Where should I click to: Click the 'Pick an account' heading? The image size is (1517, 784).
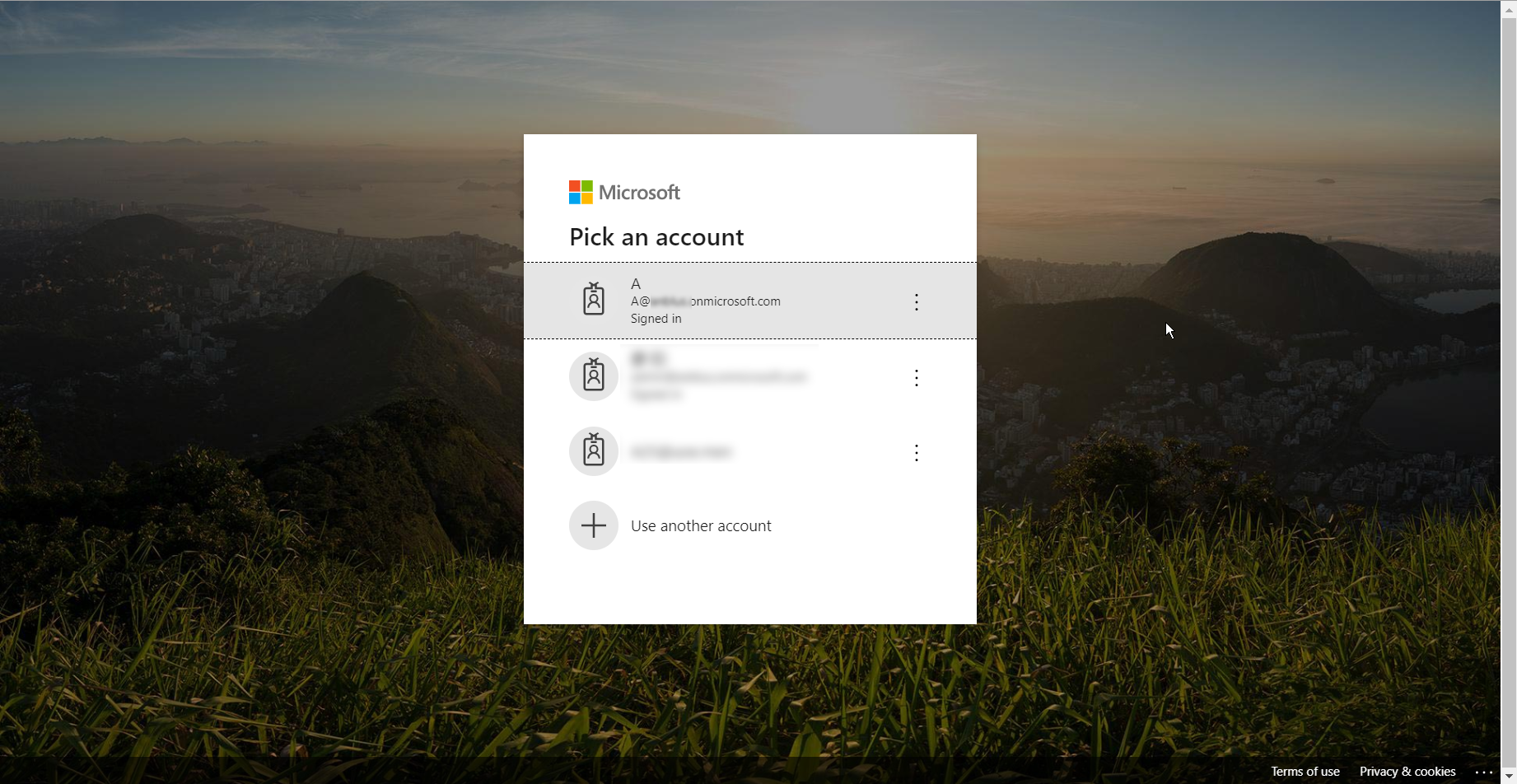point(656,237)
